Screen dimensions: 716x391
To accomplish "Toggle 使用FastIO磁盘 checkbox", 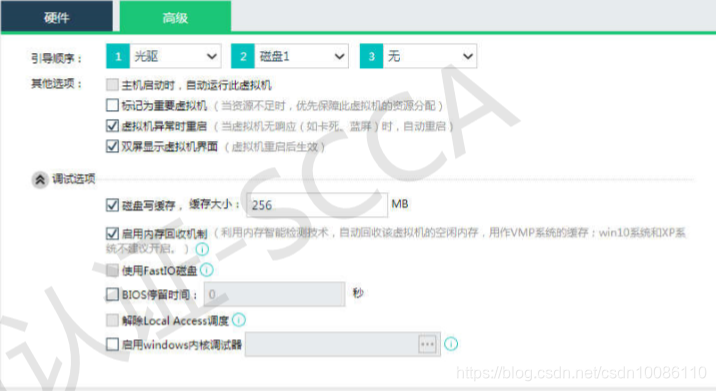I will pos(112,270).
